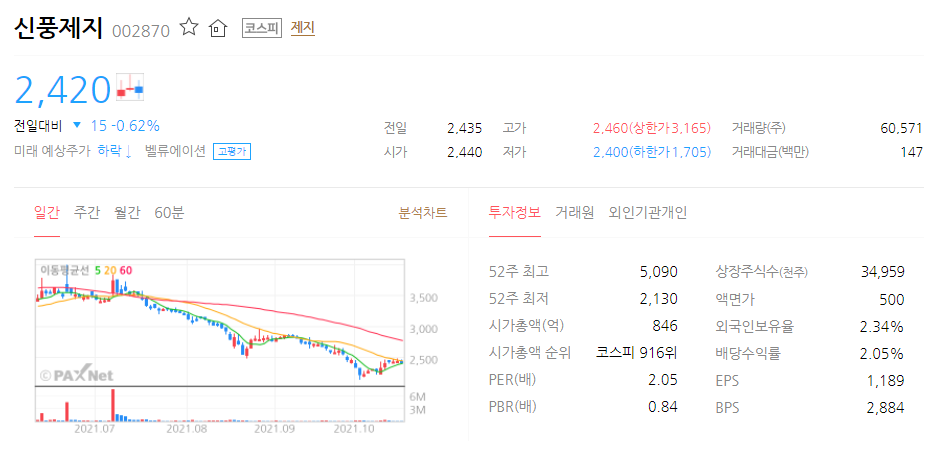Switch to the 월간 chart tab

click(x=127, y=213)
